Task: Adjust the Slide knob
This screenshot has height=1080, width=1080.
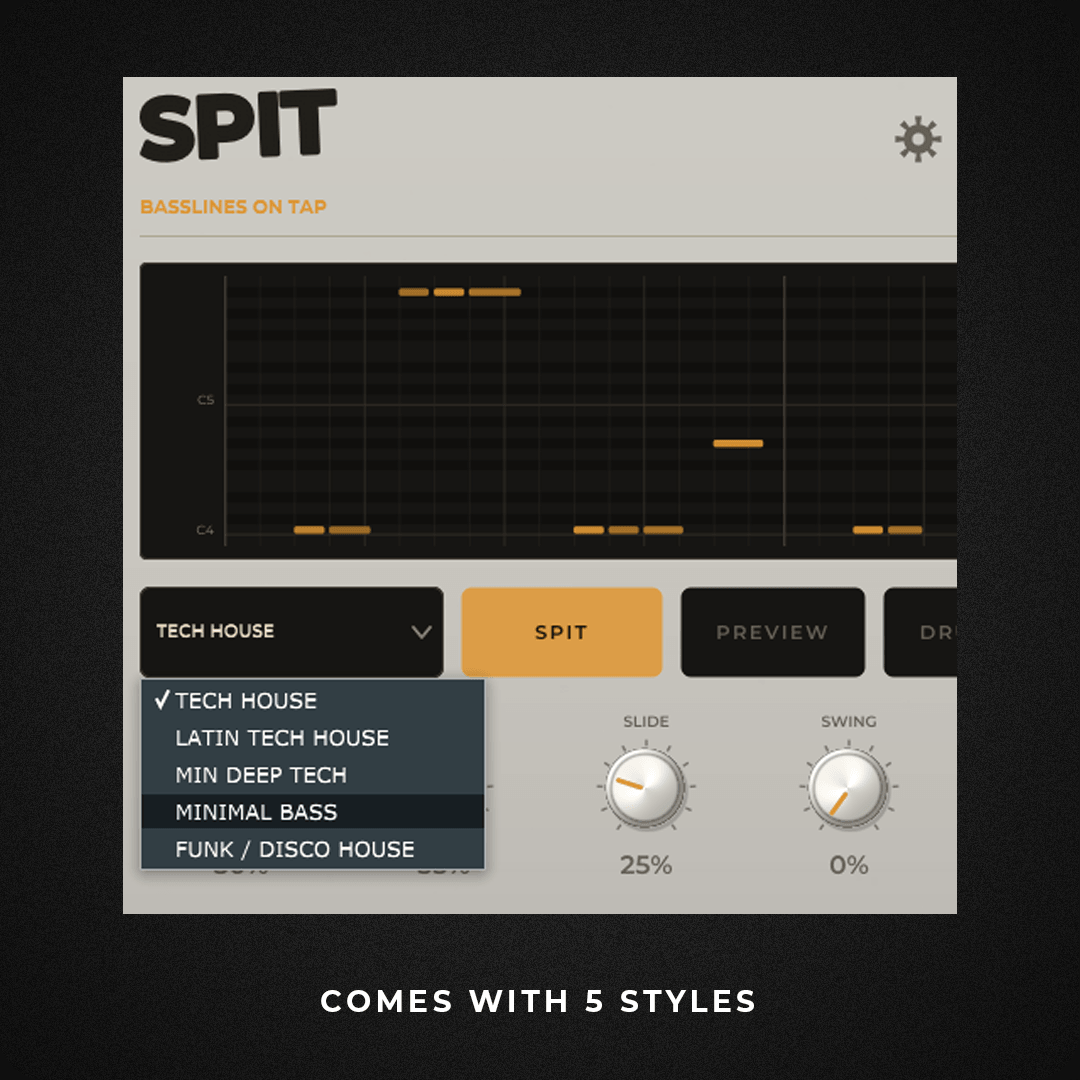Action: (x=645, y=787)
